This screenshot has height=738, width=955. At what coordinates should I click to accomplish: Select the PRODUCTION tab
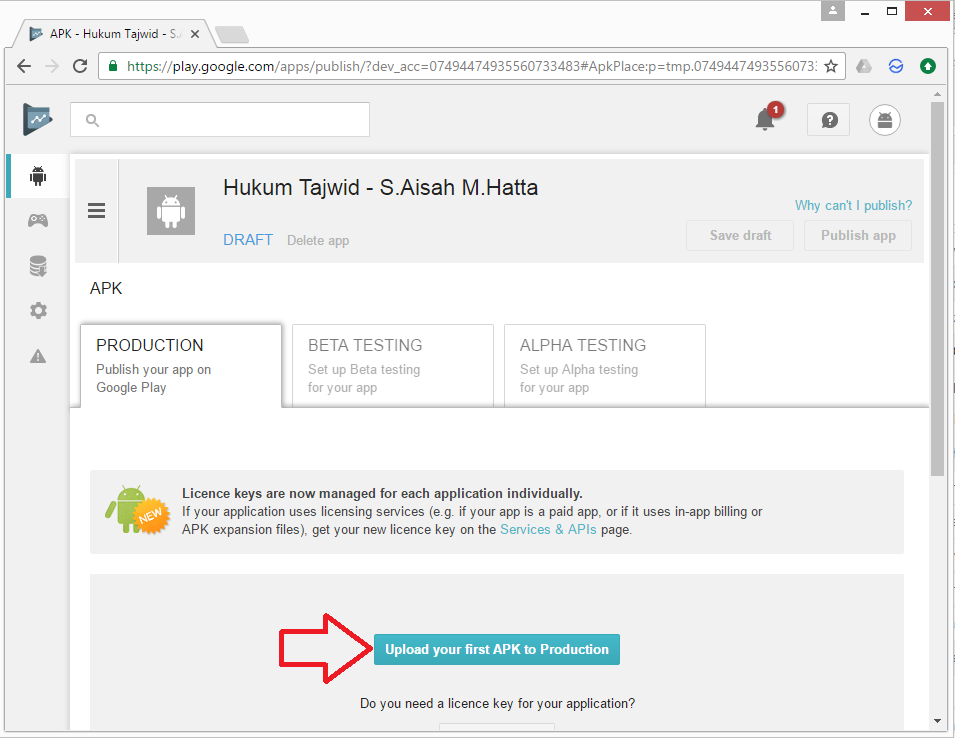pos(181,366)
